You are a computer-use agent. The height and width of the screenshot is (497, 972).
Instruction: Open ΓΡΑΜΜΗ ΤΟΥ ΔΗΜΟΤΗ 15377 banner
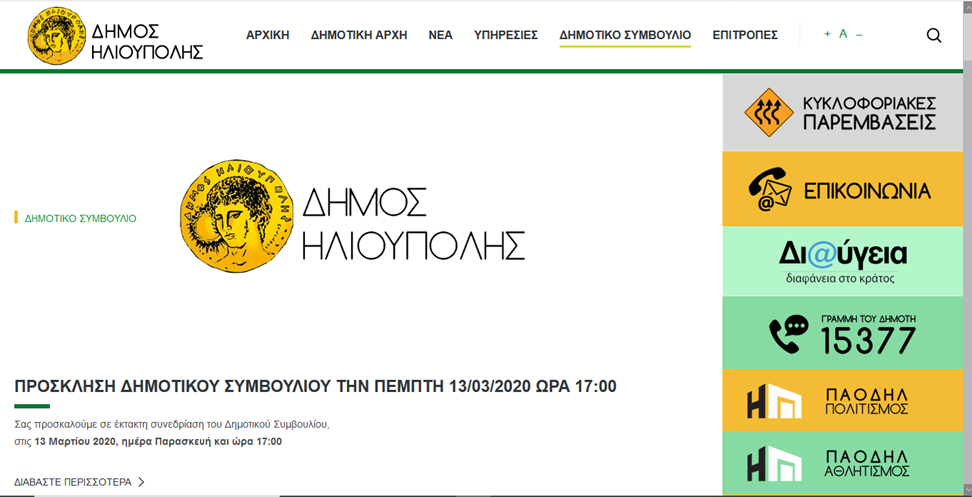tap(842, 333)
